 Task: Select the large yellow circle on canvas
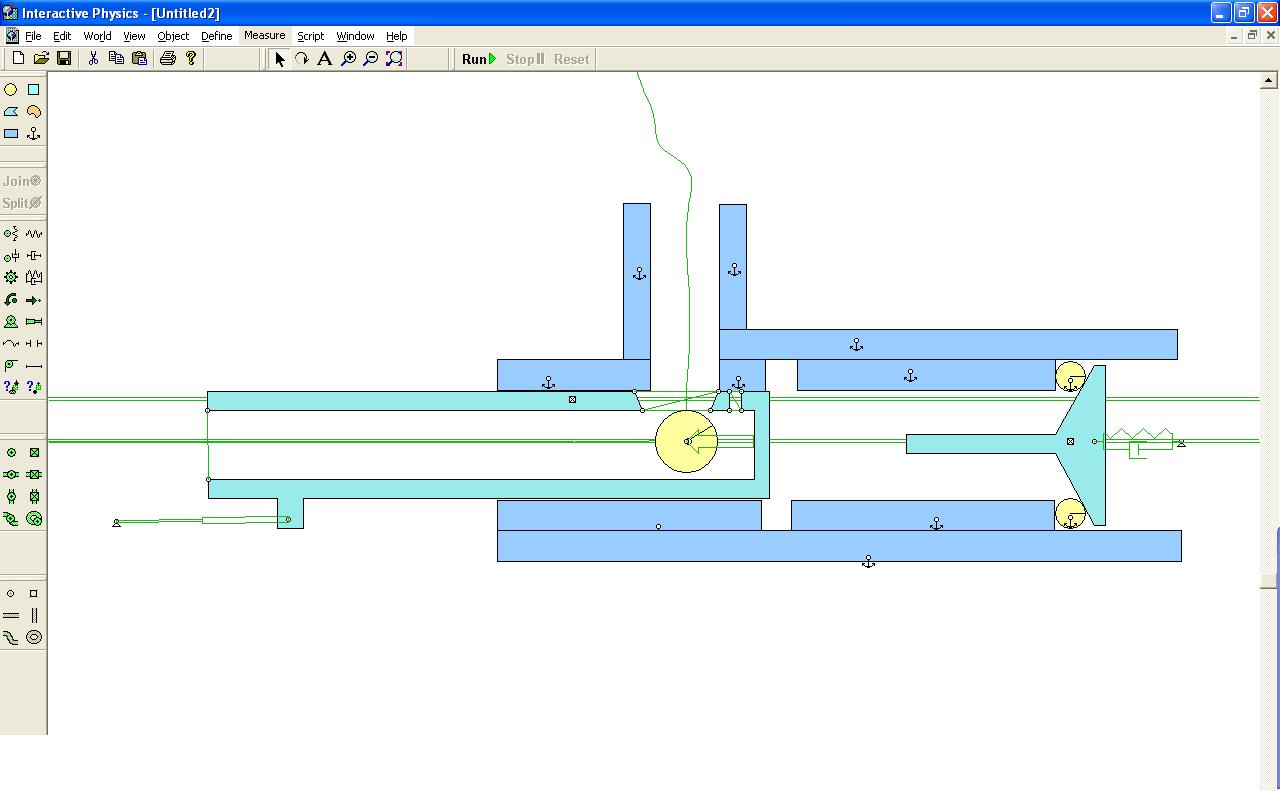pyautogui.click(x=673, y=455)
